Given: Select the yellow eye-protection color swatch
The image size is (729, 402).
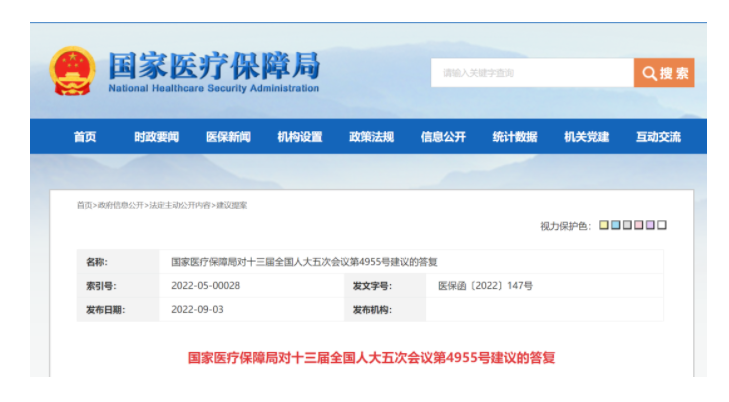Looking at the screenshot, I should click(603, 225).
